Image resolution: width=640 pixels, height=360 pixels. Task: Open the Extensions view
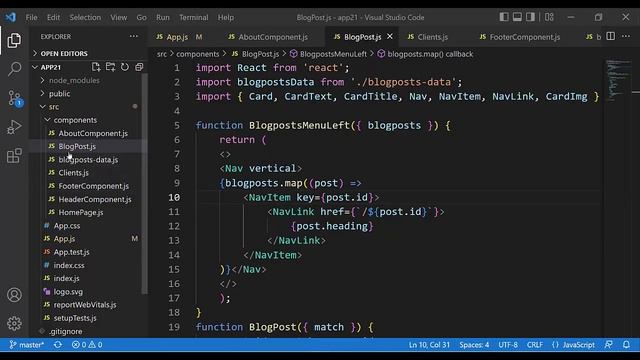tap(14, 156)
